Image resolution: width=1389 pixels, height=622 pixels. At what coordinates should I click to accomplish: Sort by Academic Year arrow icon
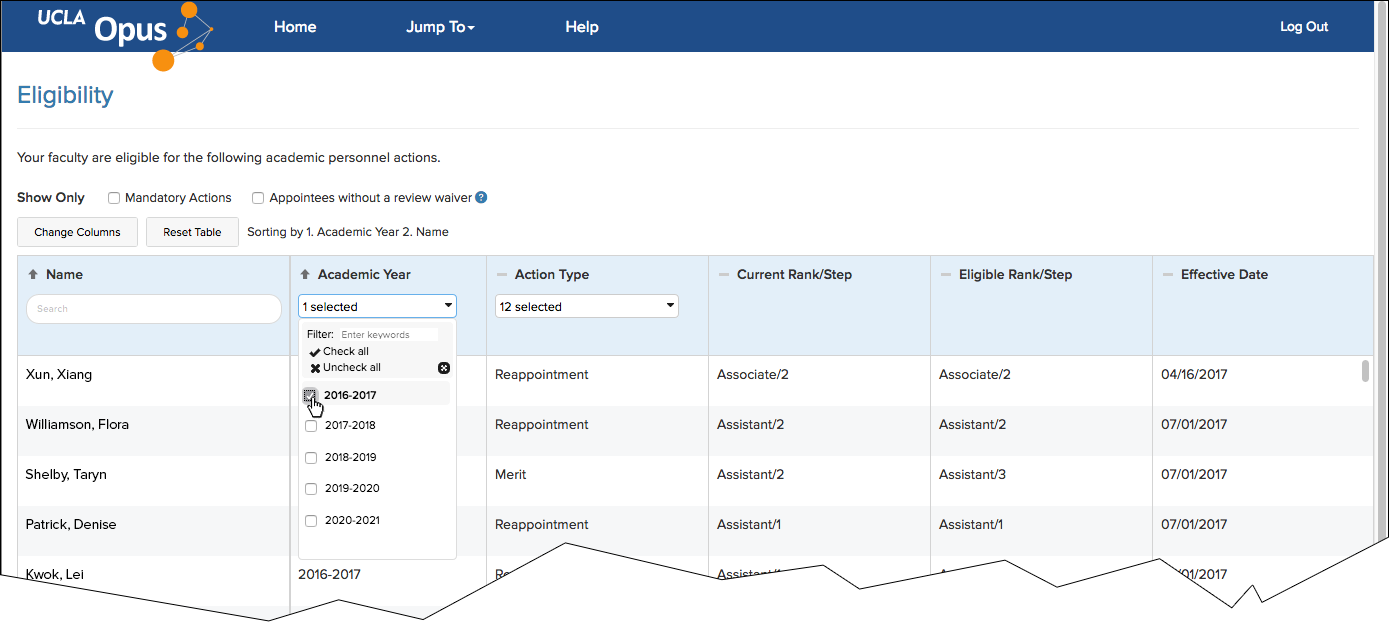coord(304,274)
